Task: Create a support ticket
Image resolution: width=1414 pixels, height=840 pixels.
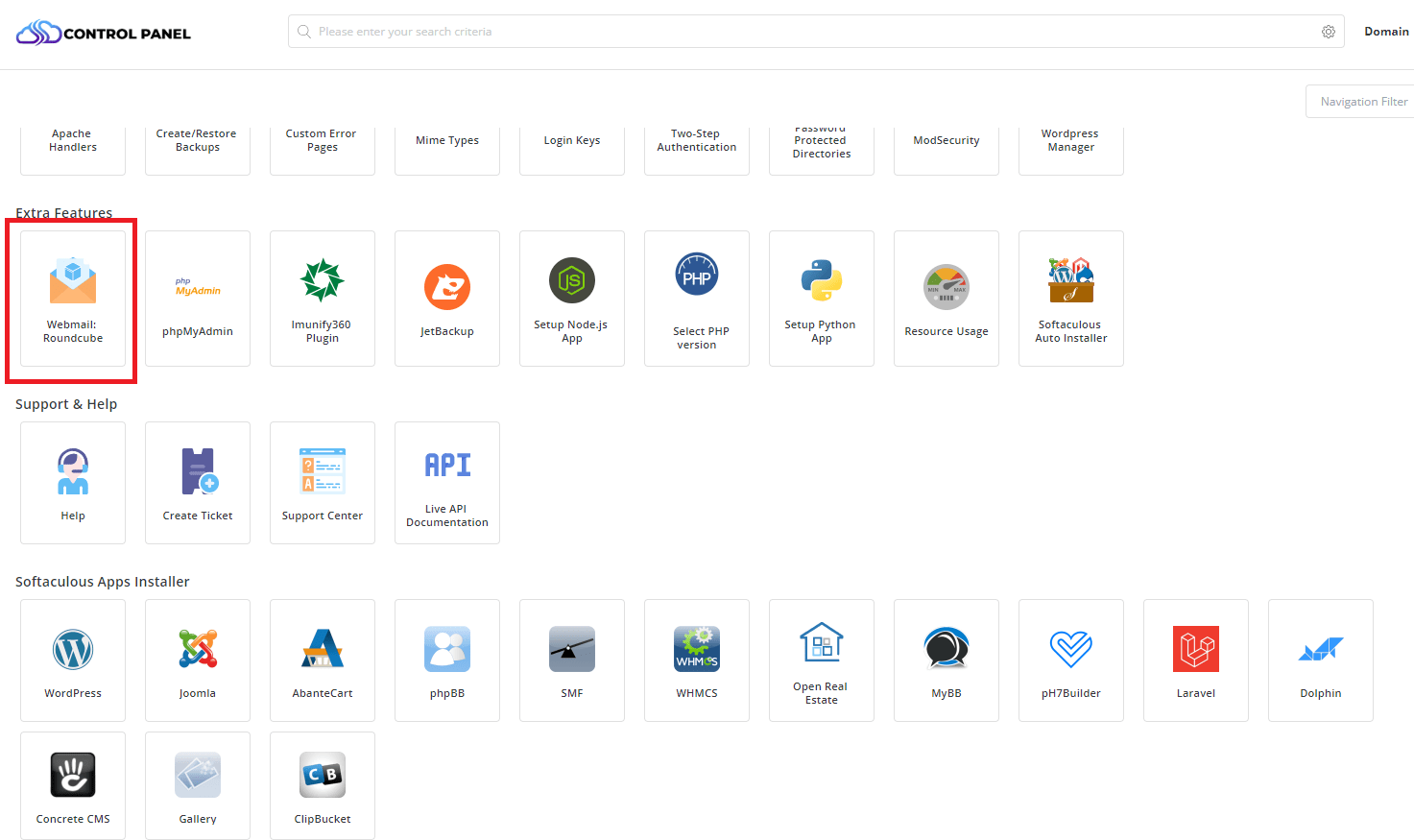Action: coord(197,482)
